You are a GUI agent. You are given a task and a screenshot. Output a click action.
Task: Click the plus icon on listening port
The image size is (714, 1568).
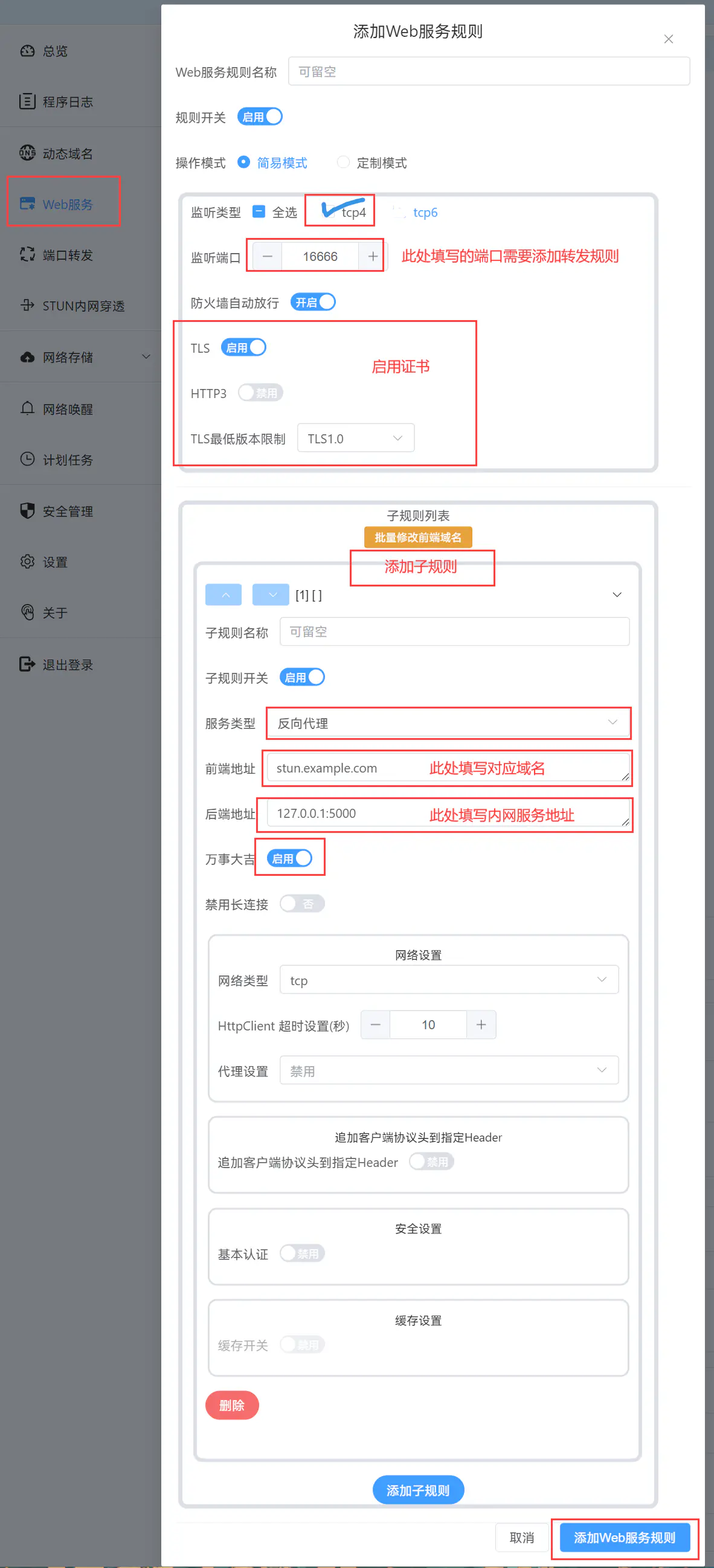click(x=373, y=256)
